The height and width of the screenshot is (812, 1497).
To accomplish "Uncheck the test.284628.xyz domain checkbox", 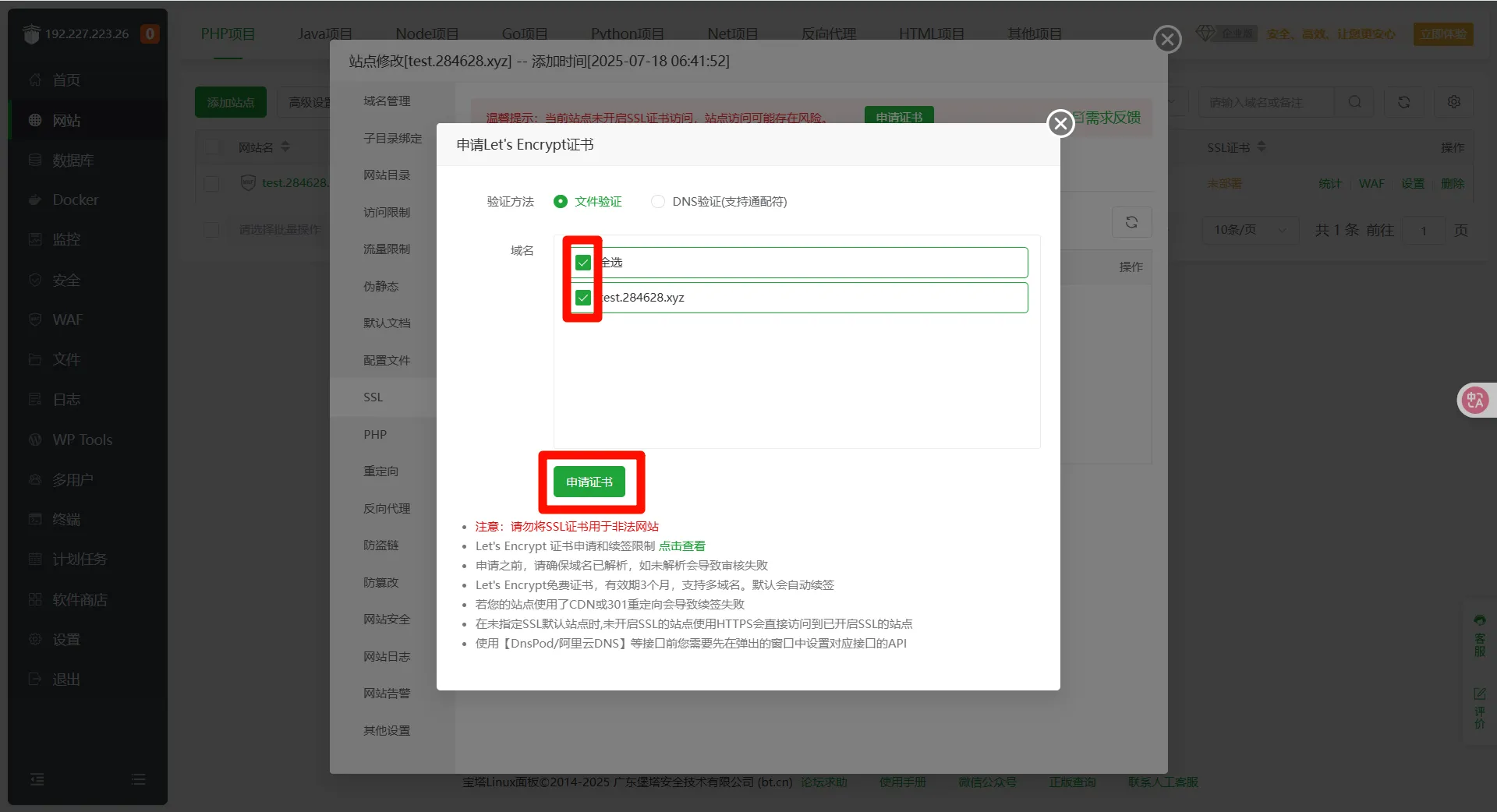I will (583, 298).
